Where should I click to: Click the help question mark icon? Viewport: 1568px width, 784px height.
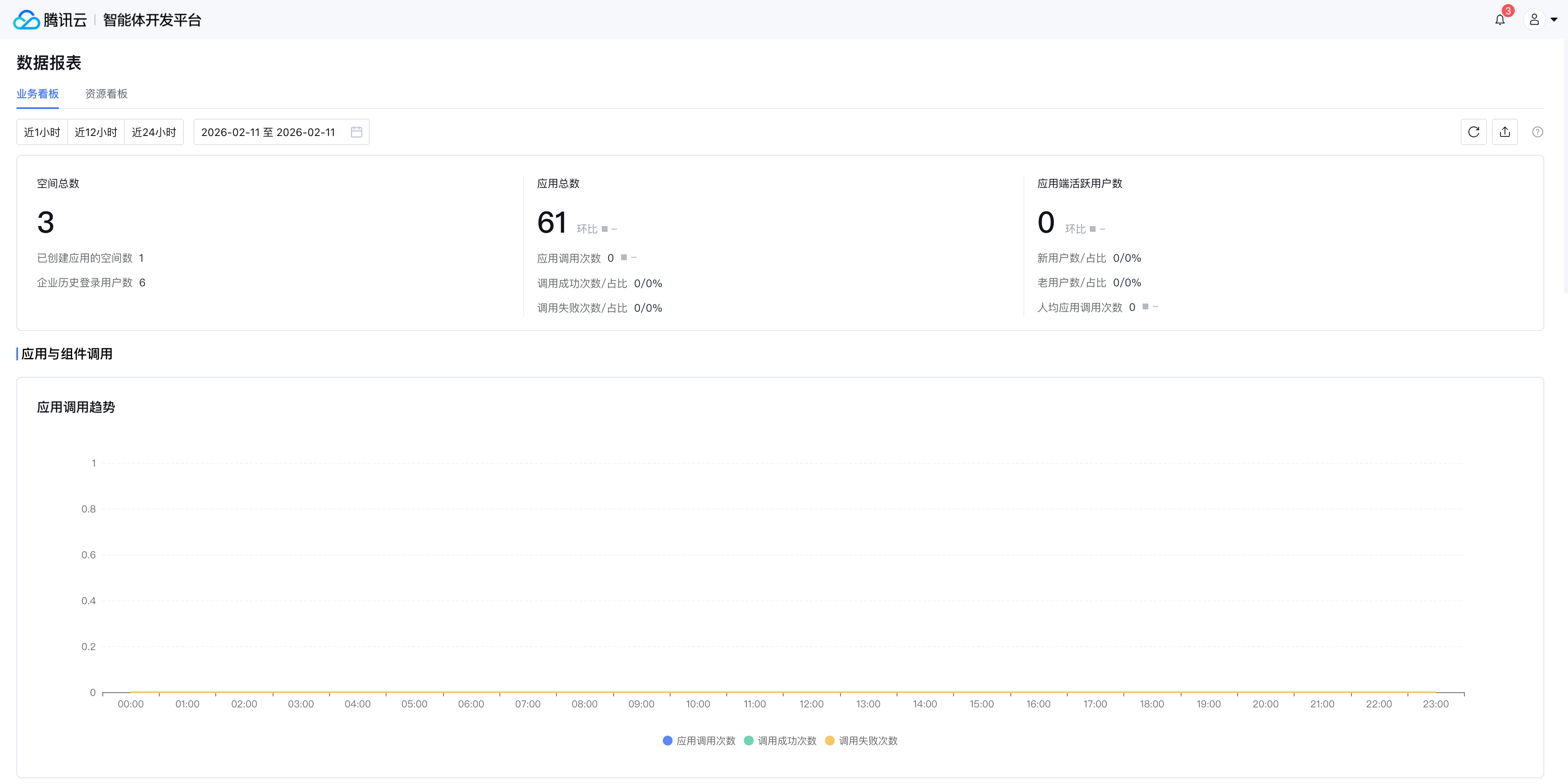tap(1537, 132)
